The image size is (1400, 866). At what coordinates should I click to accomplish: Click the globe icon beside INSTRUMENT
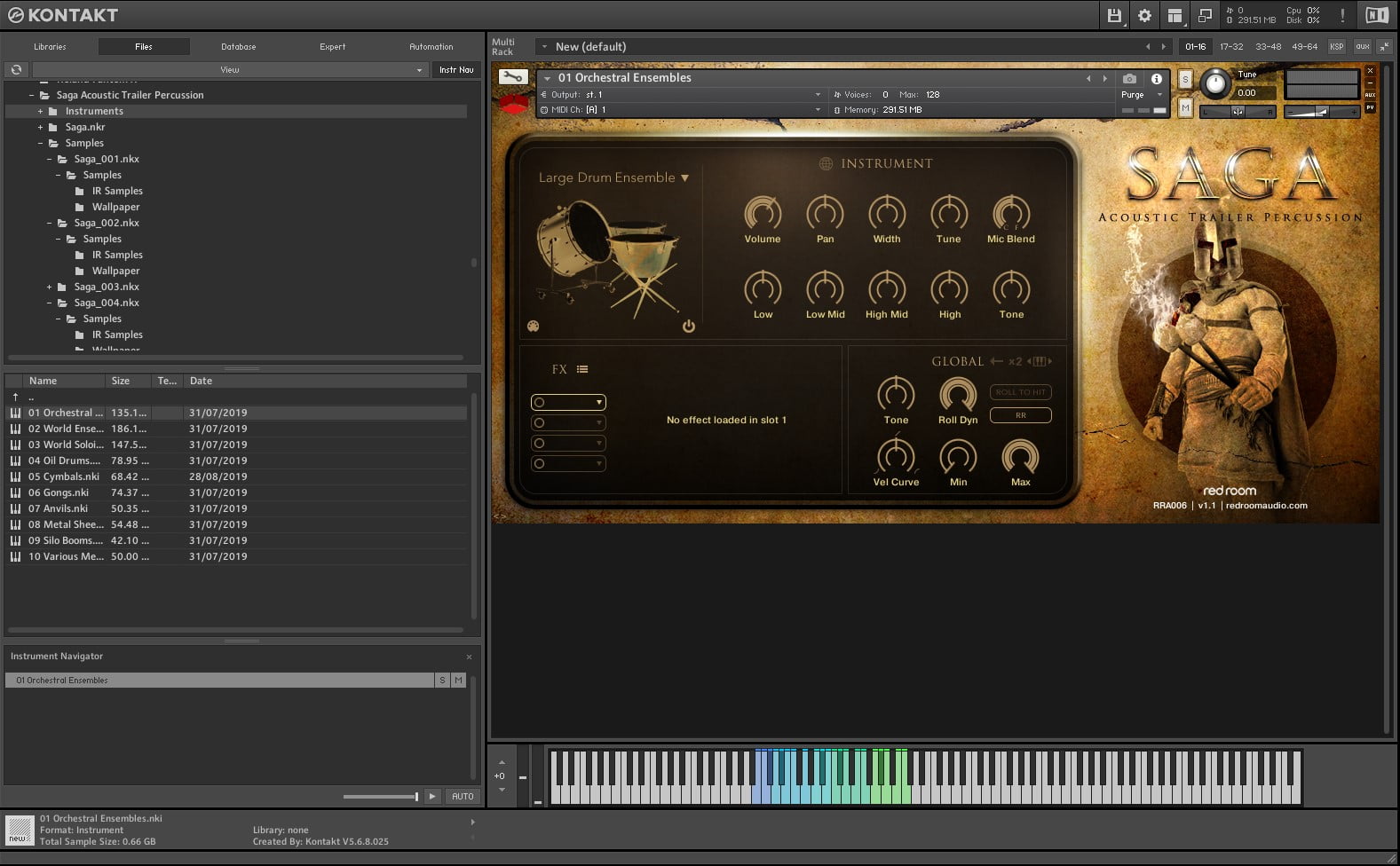click(x=826, y=163)
